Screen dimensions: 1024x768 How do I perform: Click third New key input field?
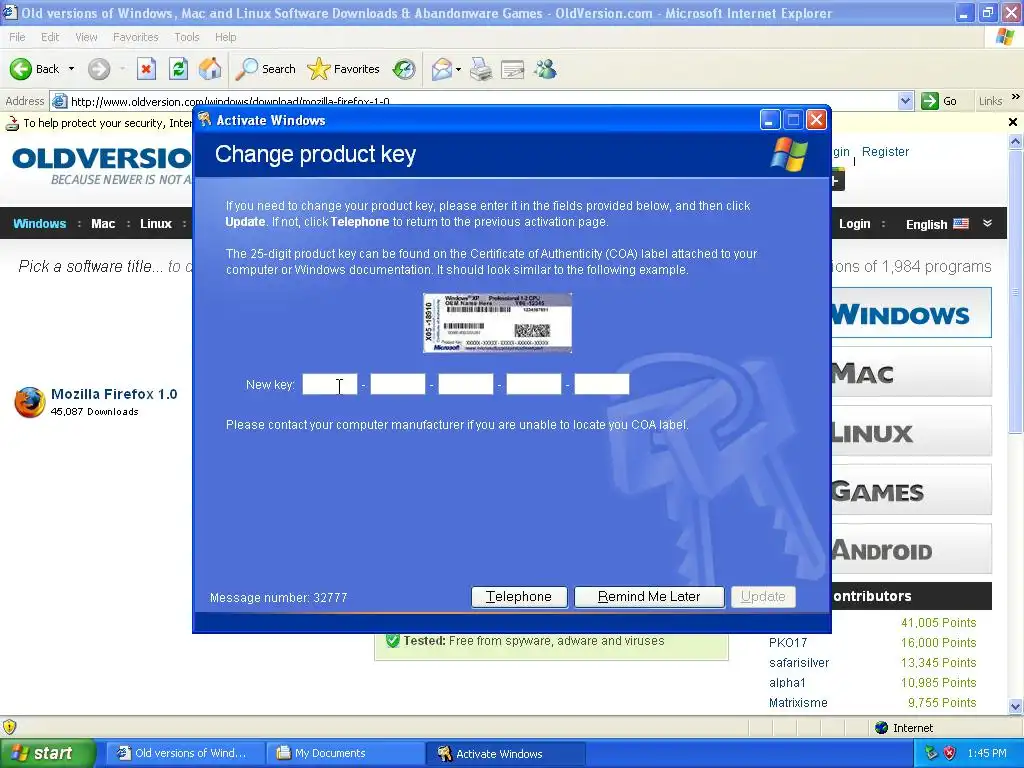click(466, 384)
